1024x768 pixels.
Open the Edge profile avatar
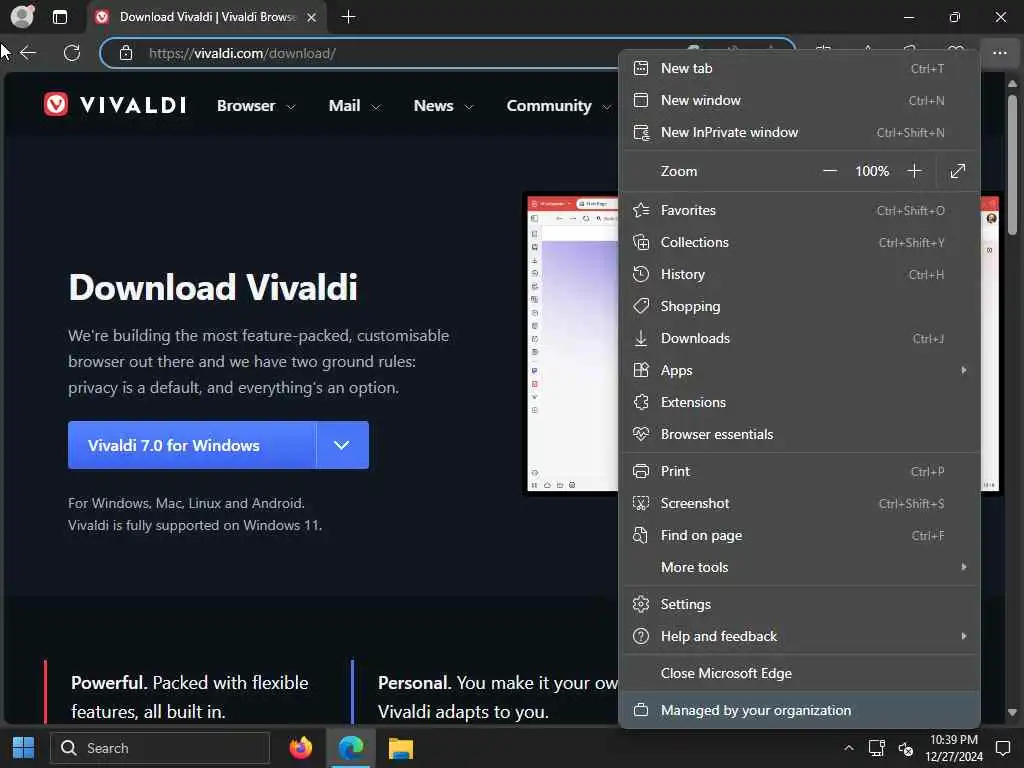[x=23, y=16]
